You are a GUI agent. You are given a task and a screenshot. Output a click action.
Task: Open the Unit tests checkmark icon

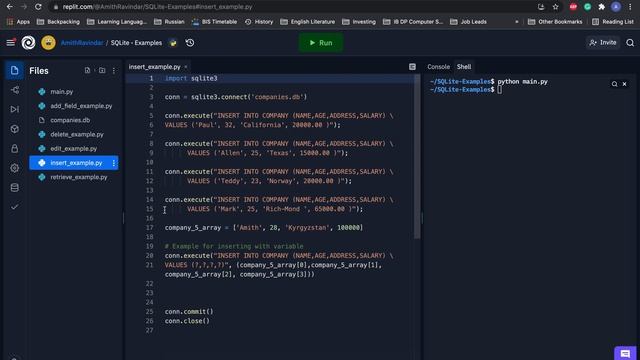(x=15, y=207)
